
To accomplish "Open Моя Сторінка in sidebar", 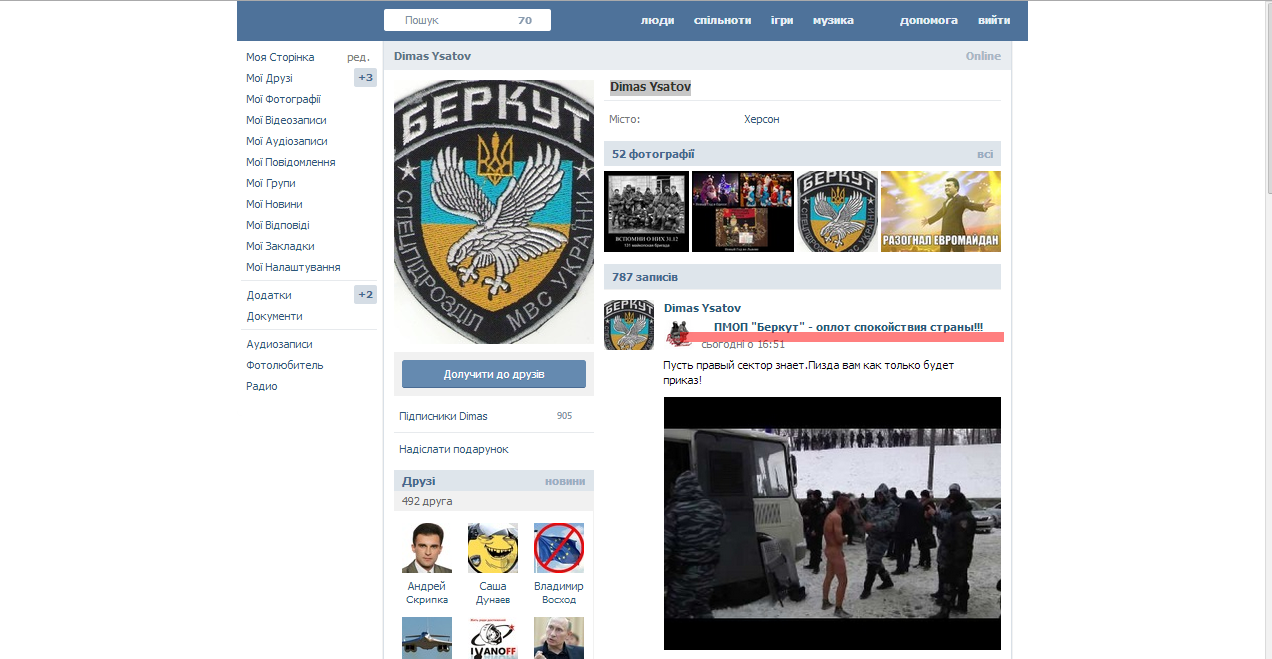I will (280, 57).
